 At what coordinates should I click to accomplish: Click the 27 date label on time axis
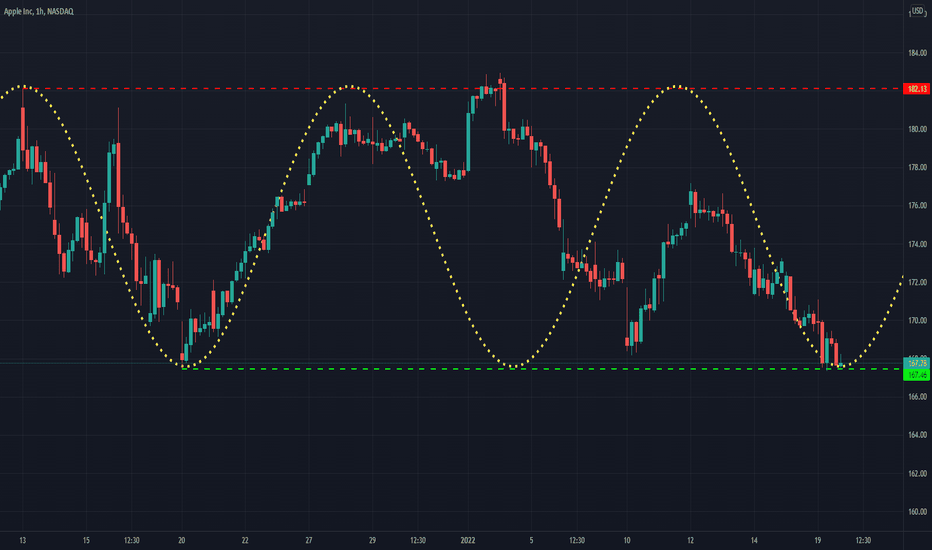point(308,540)
